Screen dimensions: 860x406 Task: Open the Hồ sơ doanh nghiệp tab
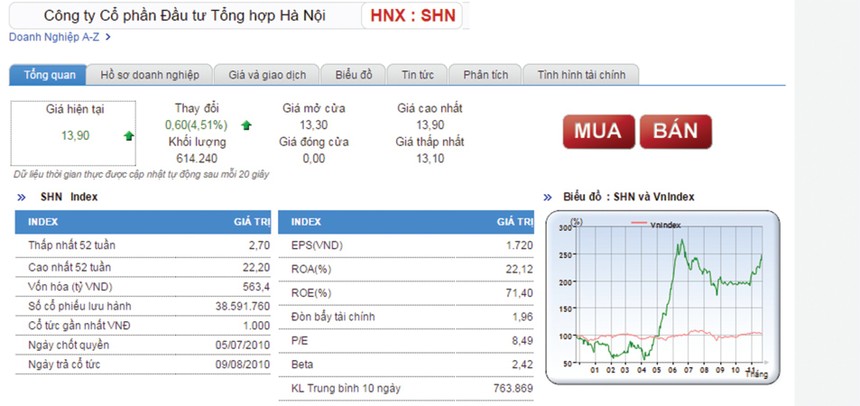pyautogui.click(x=150, y=75)
